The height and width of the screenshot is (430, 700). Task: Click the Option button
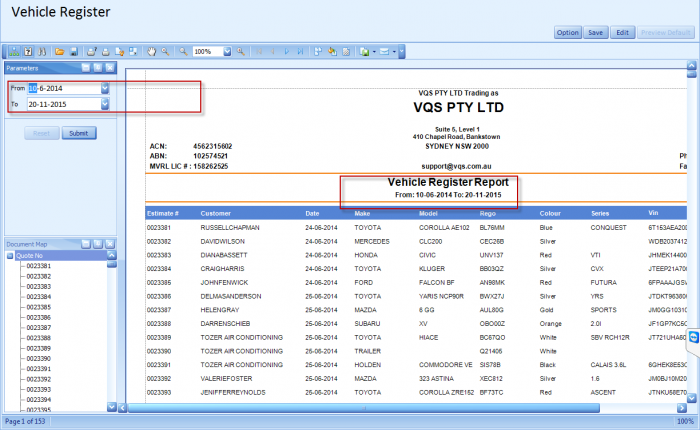tap(567, 33)
